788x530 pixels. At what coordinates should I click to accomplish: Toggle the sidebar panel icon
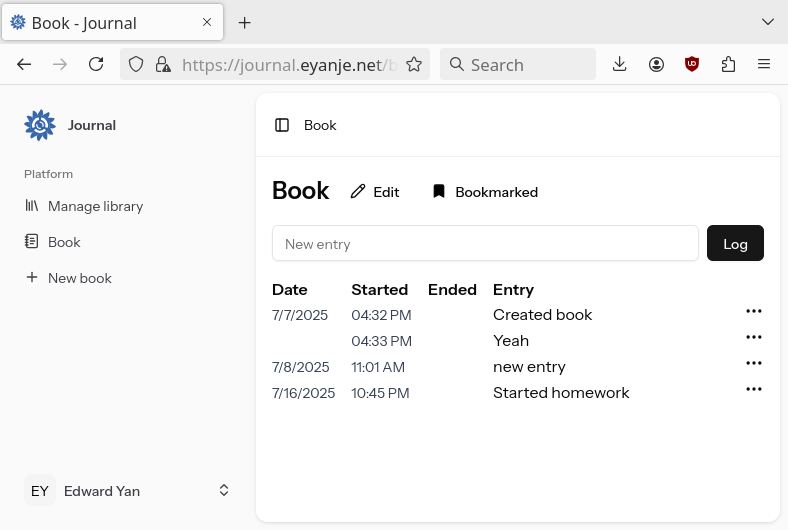tap(282, 125)
